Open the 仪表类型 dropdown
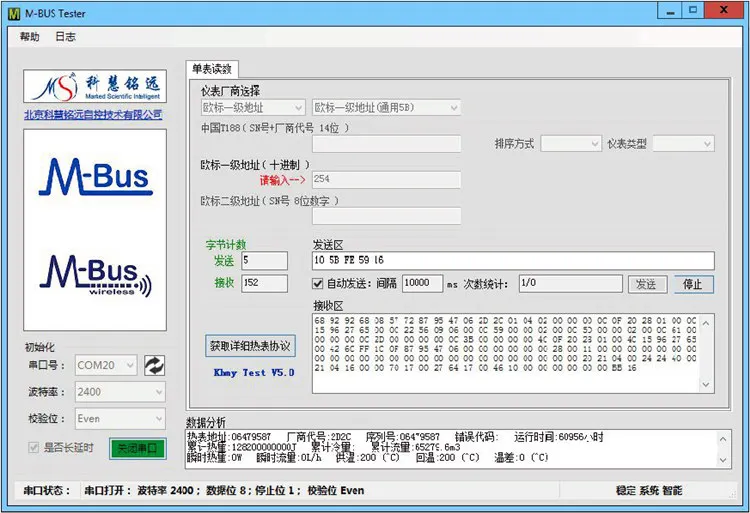The height and width of the screenshot is (513, 750). pos(684,143)
